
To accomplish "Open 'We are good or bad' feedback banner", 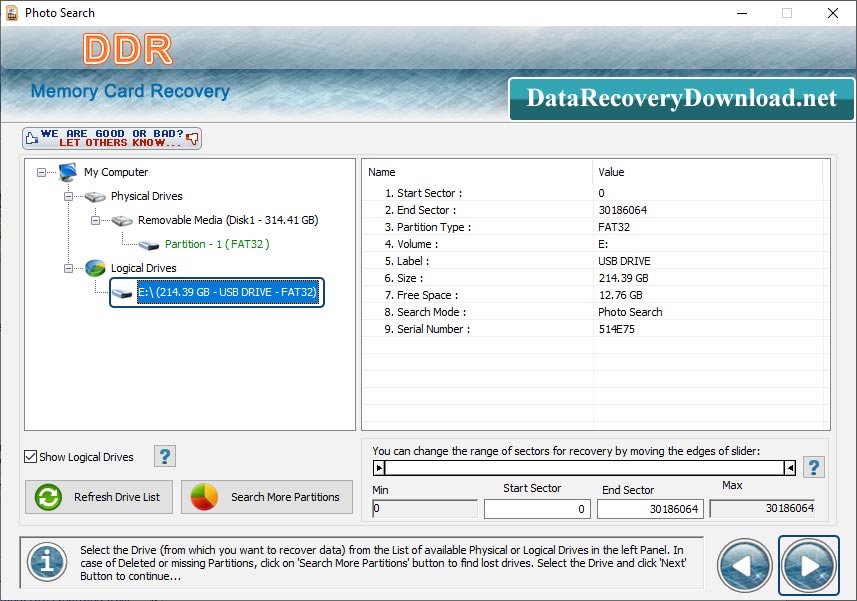I will [x=112, y=138].
